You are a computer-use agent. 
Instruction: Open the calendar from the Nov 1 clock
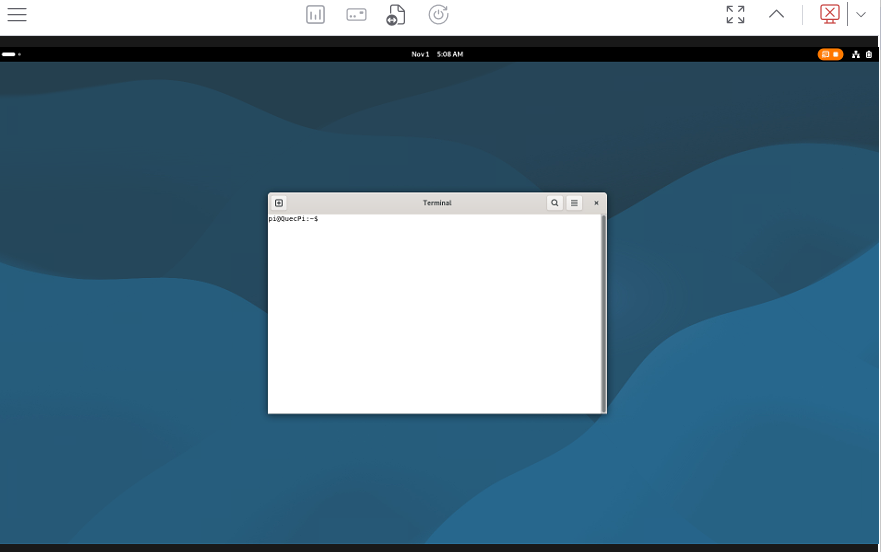(437, 54)
